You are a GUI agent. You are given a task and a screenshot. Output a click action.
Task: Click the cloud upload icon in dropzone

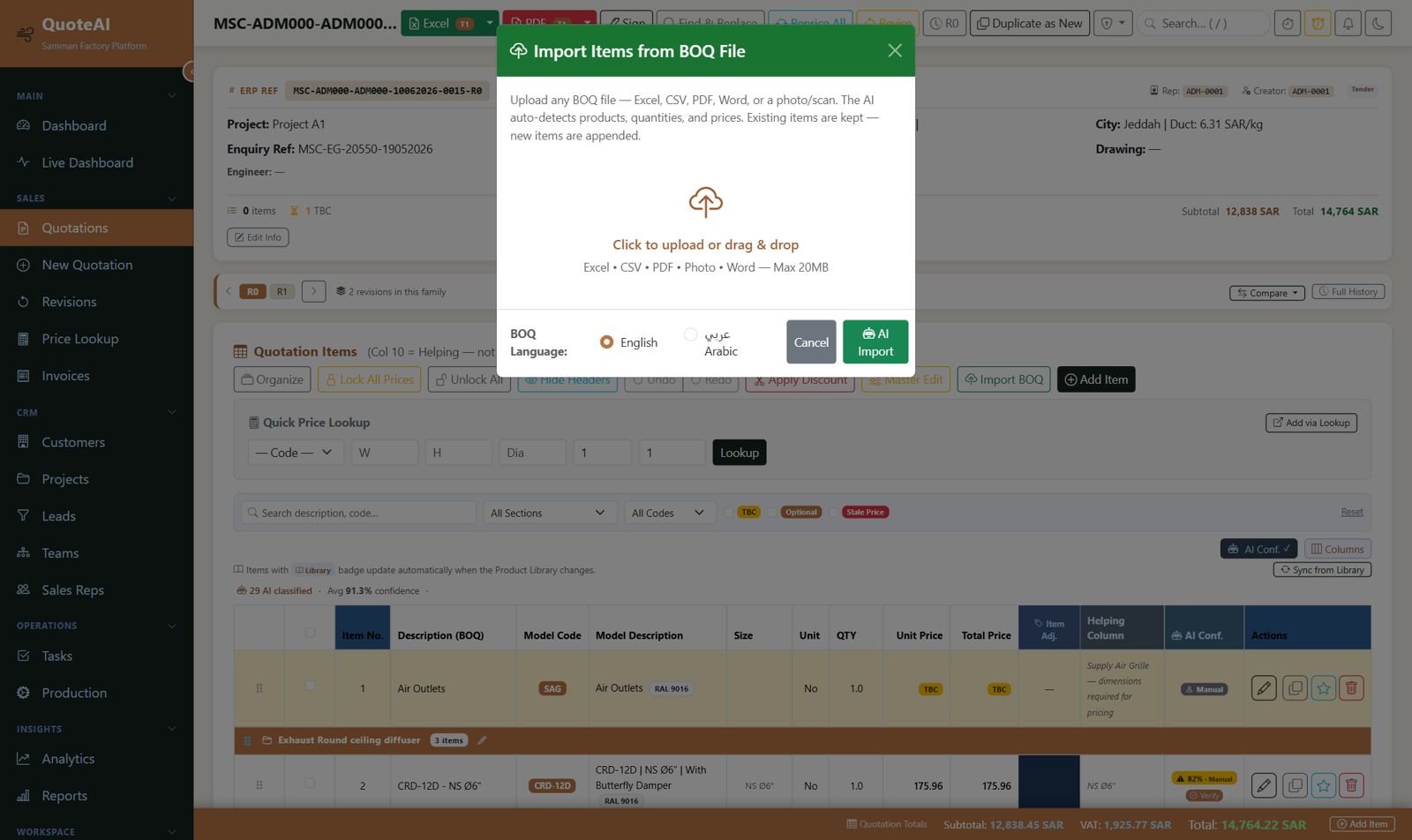pyautogui.click(x=706, y=202)
